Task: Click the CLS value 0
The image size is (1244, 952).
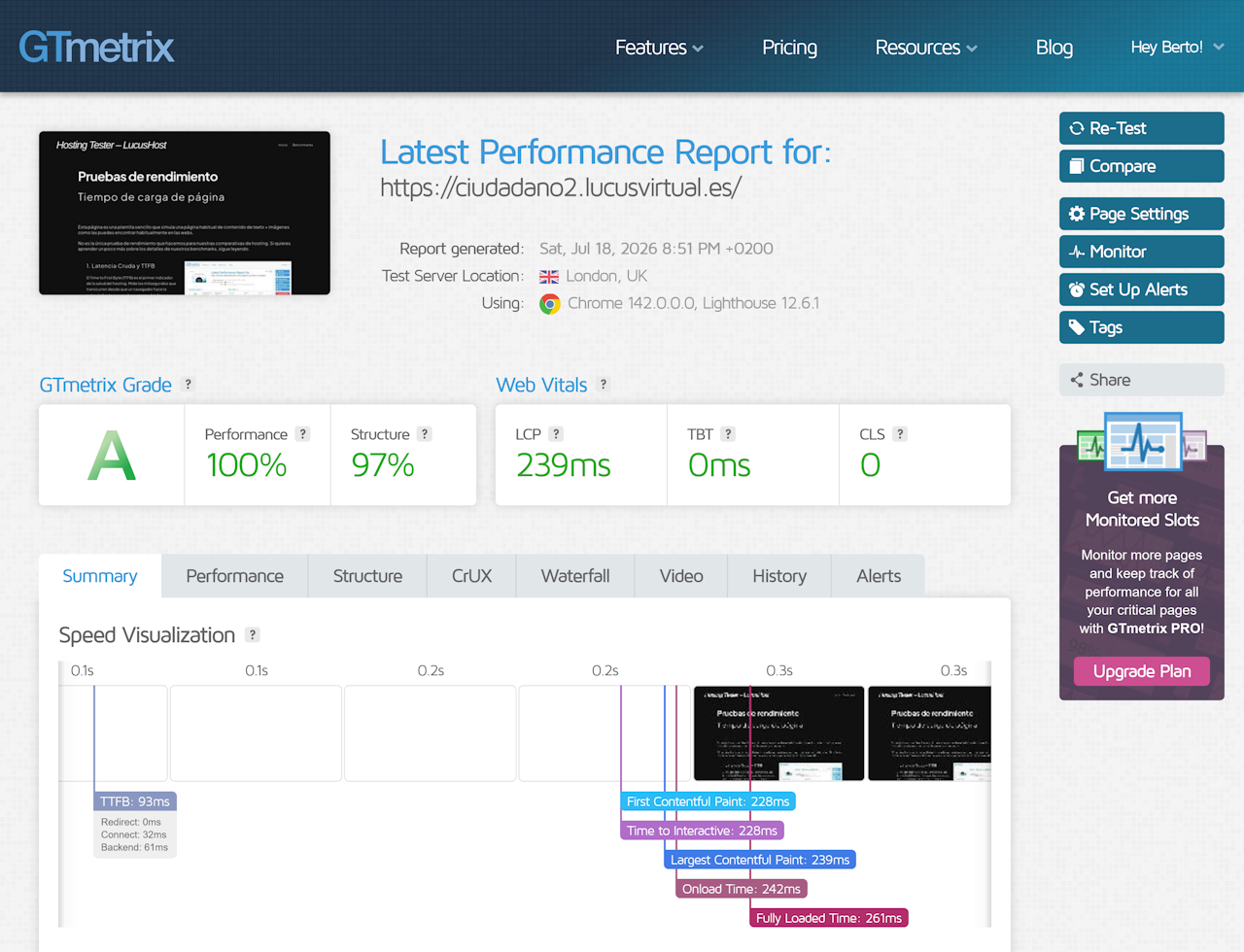Action: [871, 465]
